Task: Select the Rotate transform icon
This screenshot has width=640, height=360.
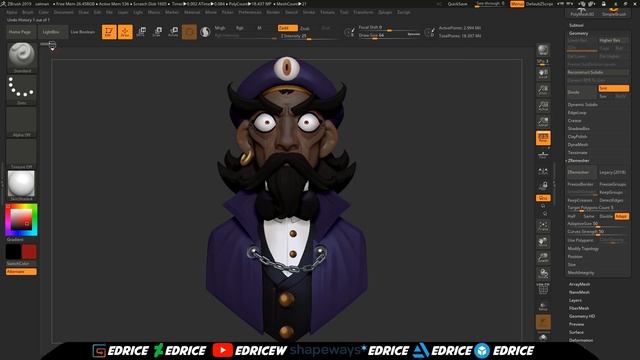Action: (173, 32)
